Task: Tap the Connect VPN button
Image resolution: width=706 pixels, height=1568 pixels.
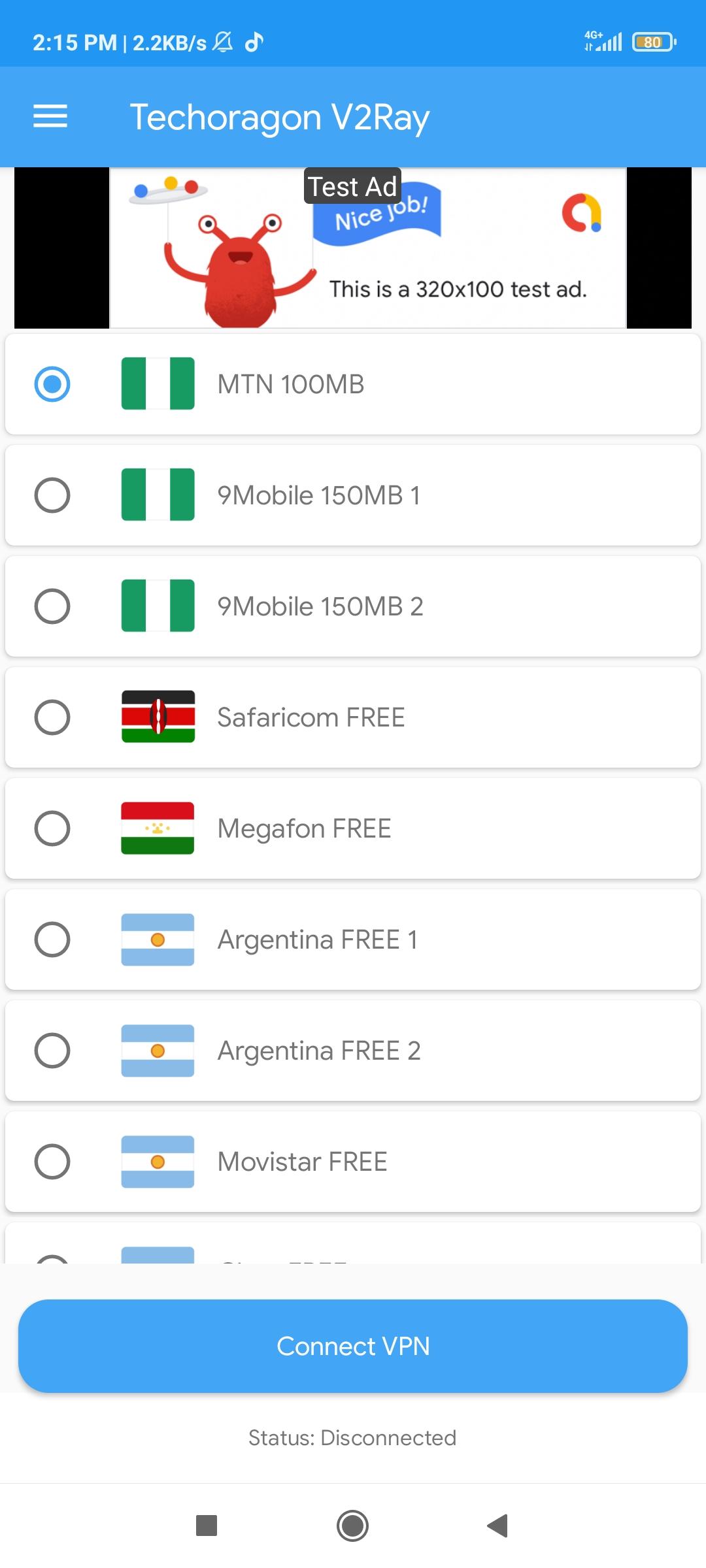Action: point(353,1346)
